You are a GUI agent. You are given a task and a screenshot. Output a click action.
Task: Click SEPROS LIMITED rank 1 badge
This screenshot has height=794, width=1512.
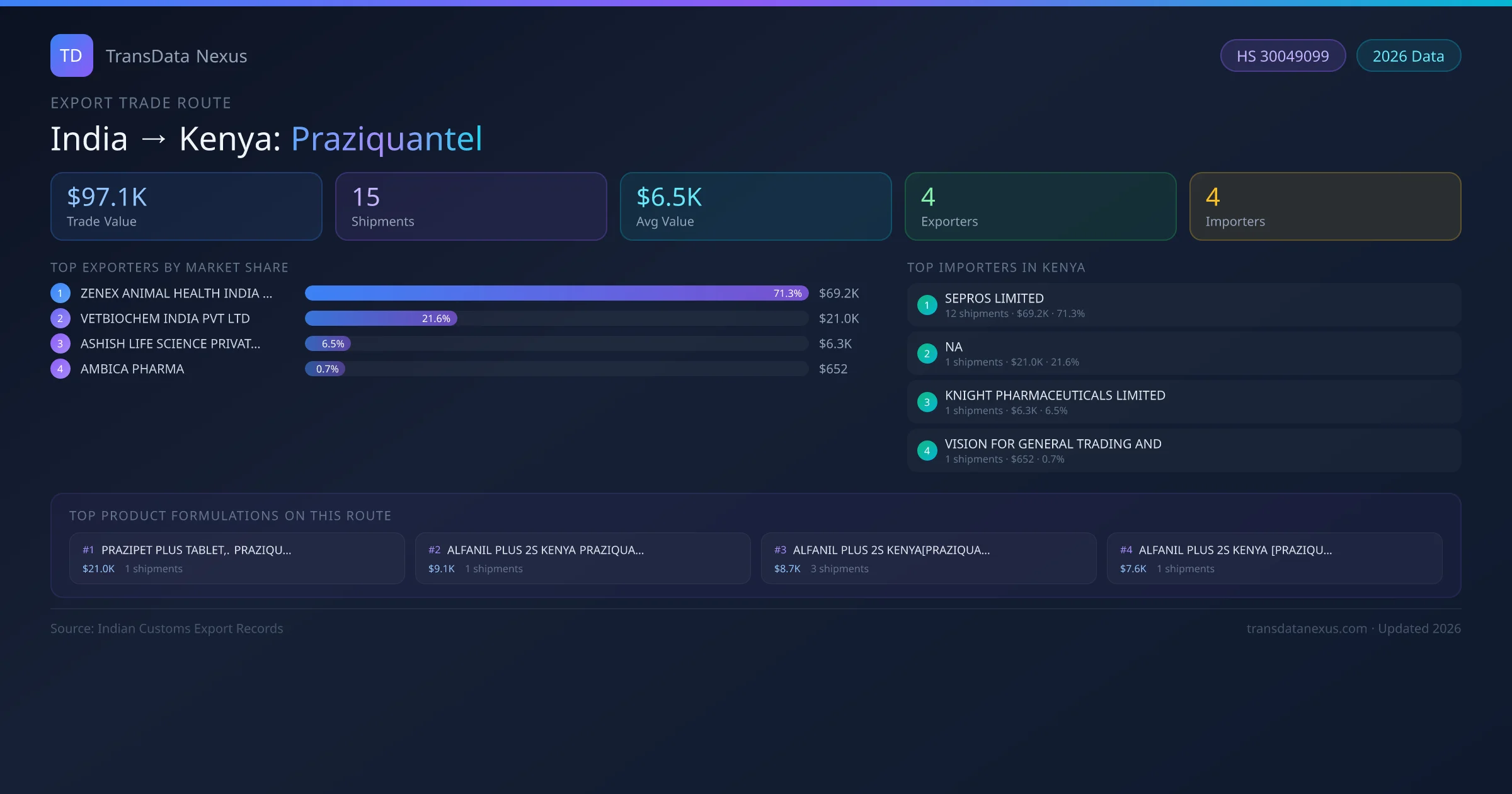pyautogui.click(x=927, y=305)
